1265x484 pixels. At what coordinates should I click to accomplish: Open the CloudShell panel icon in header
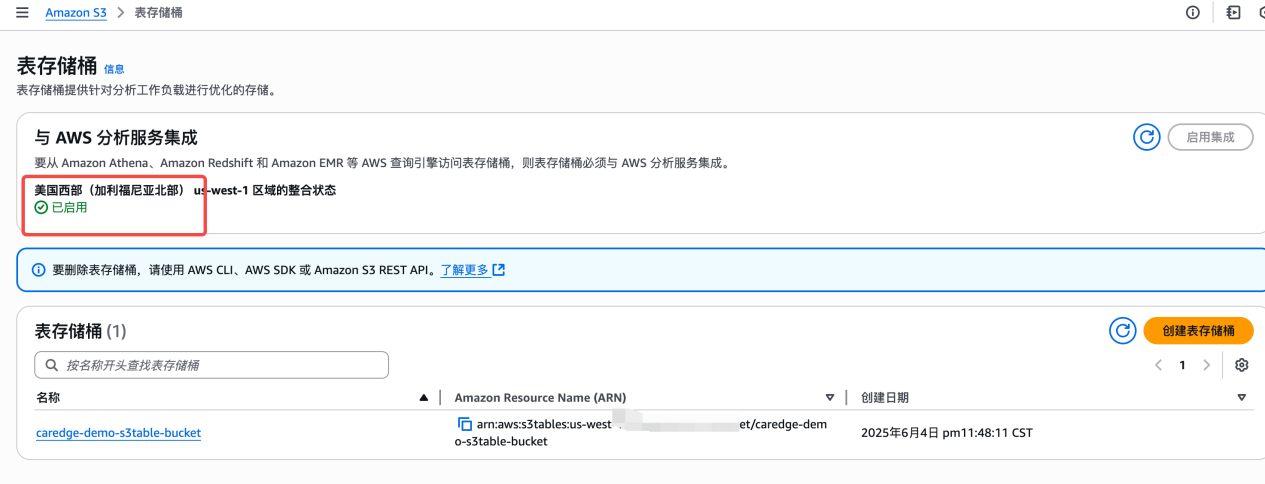[x=1233, y=13]
